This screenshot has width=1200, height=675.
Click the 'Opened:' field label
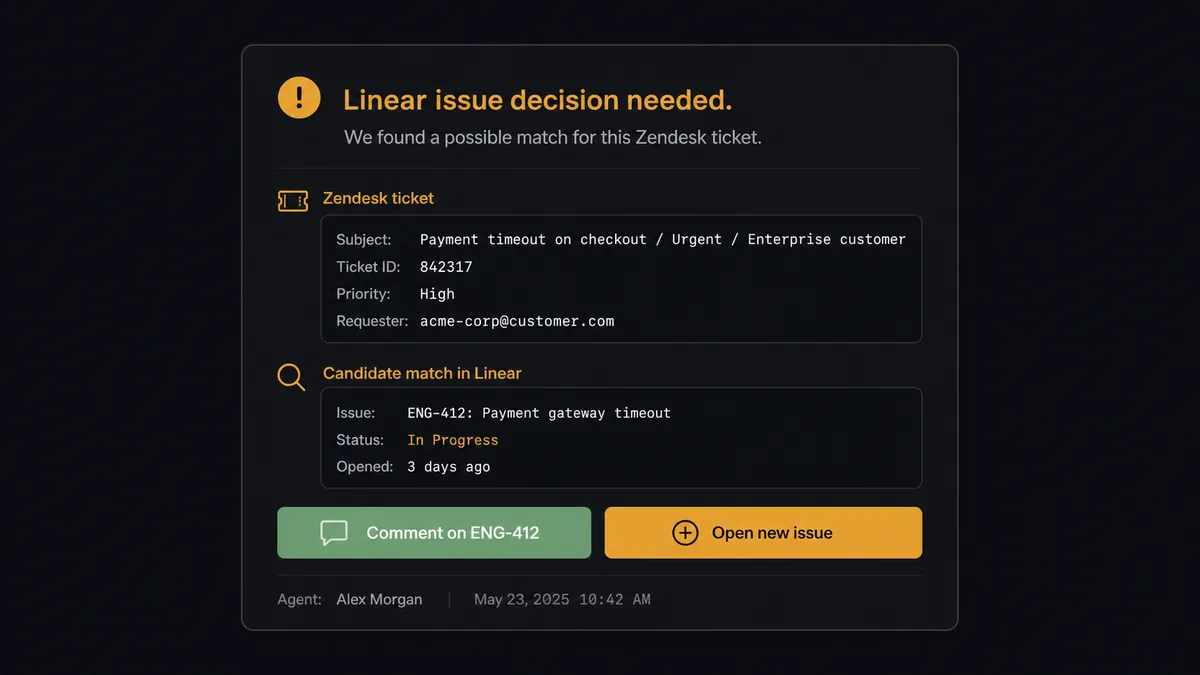364,467
